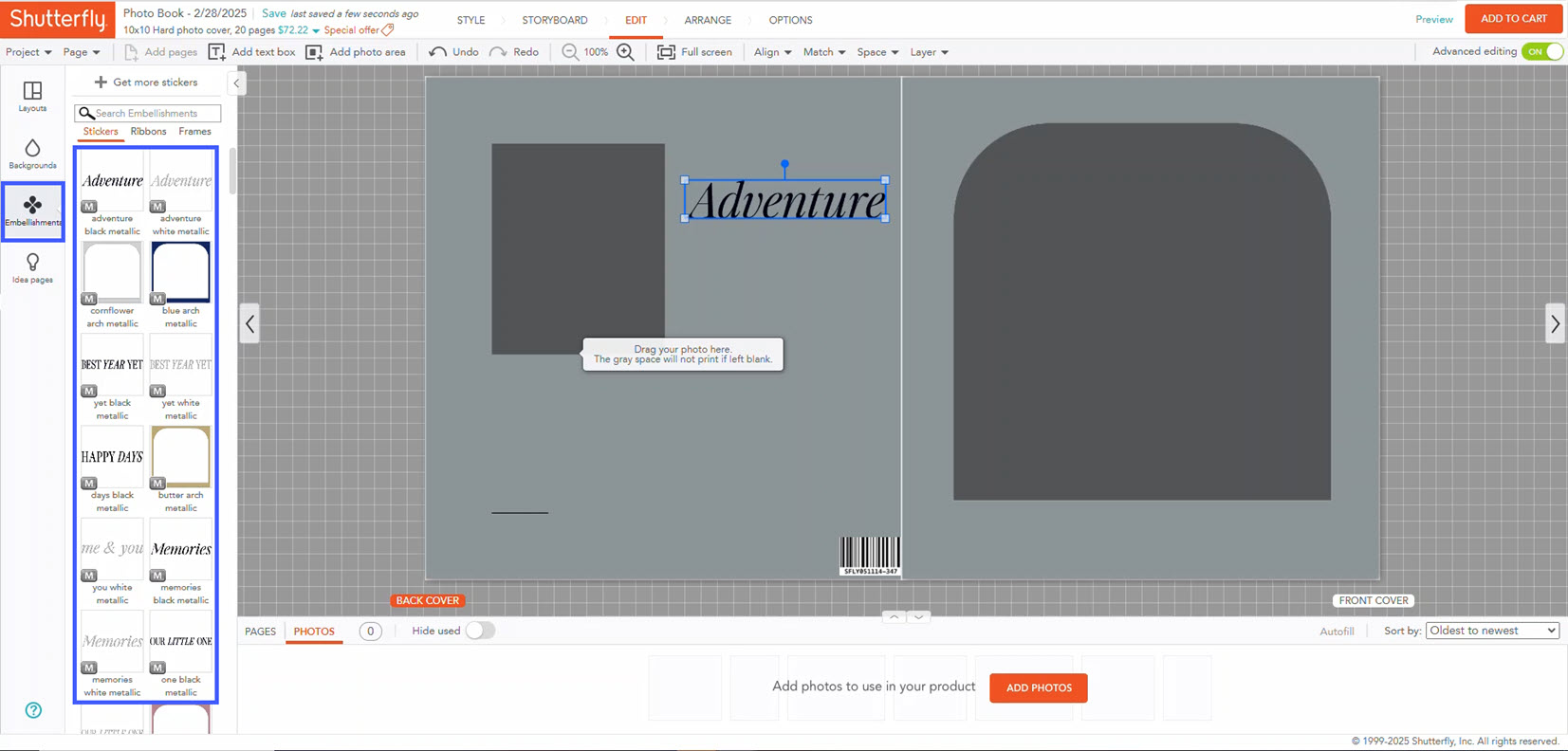Viewport: 1568px width, 751px height.
Task: Toggle the Hide used switch
Action: 480,631
